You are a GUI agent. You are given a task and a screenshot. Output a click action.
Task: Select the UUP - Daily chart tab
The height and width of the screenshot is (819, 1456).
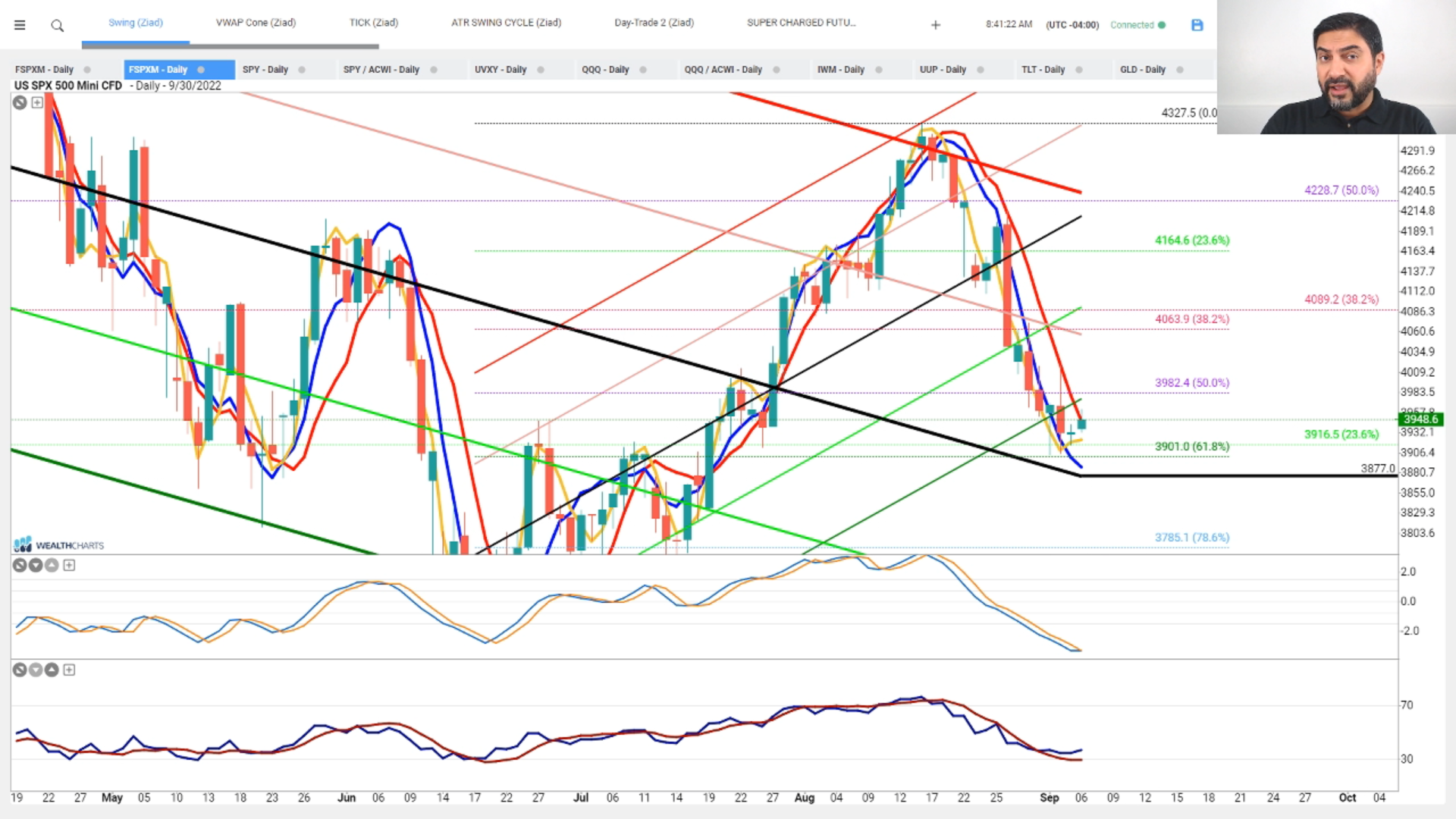[943, 70]
